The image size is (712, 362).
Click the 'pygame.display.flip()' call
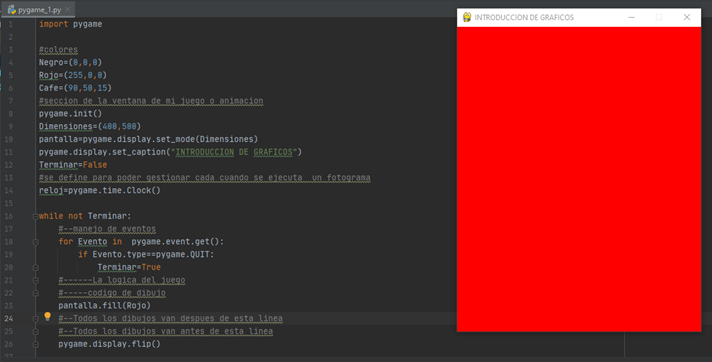click(109, 344)
